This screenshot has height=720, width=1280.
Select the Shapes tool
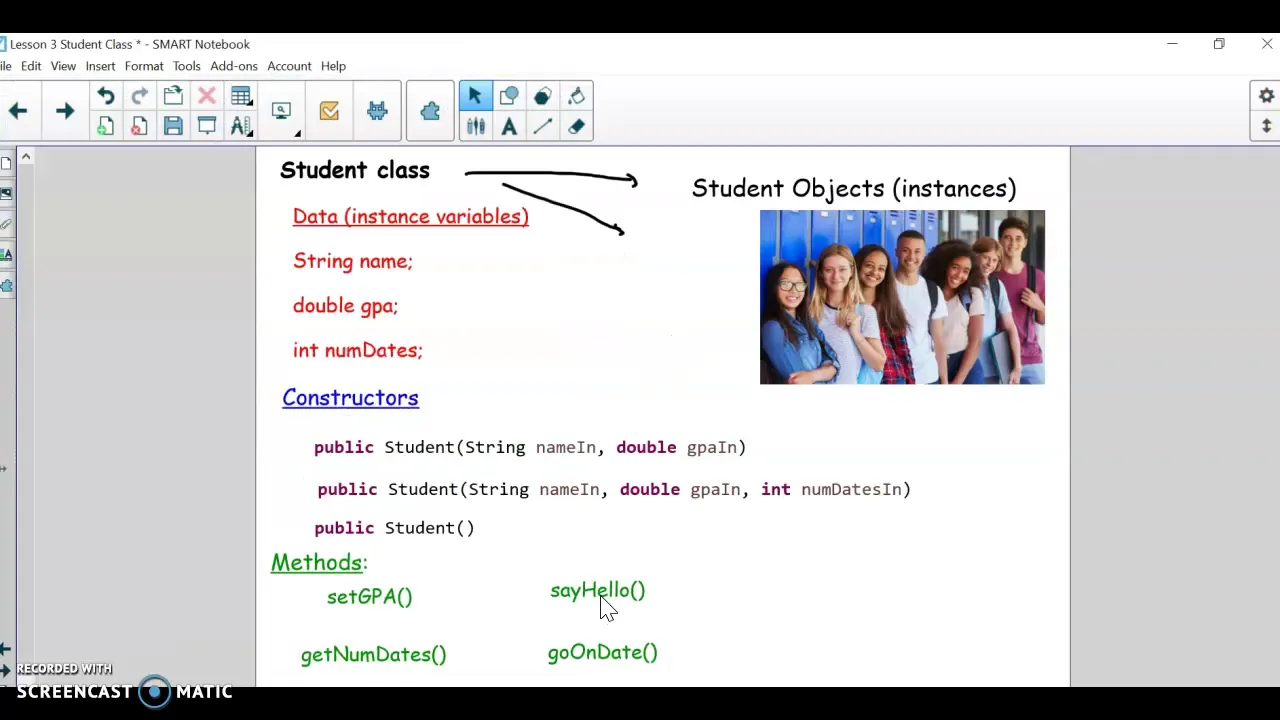[509, 96]
